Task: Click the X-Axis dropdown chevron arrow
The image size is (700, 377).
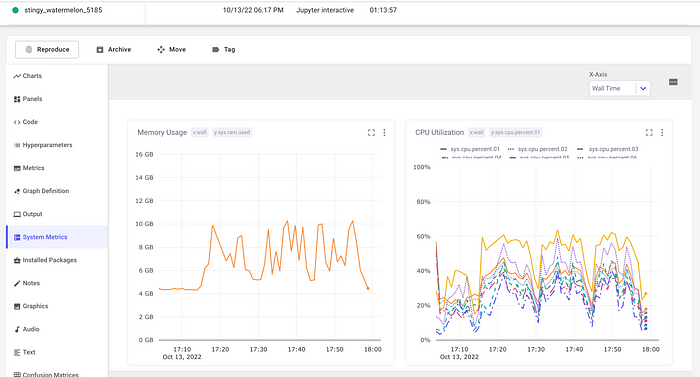Action: (643, 88)
